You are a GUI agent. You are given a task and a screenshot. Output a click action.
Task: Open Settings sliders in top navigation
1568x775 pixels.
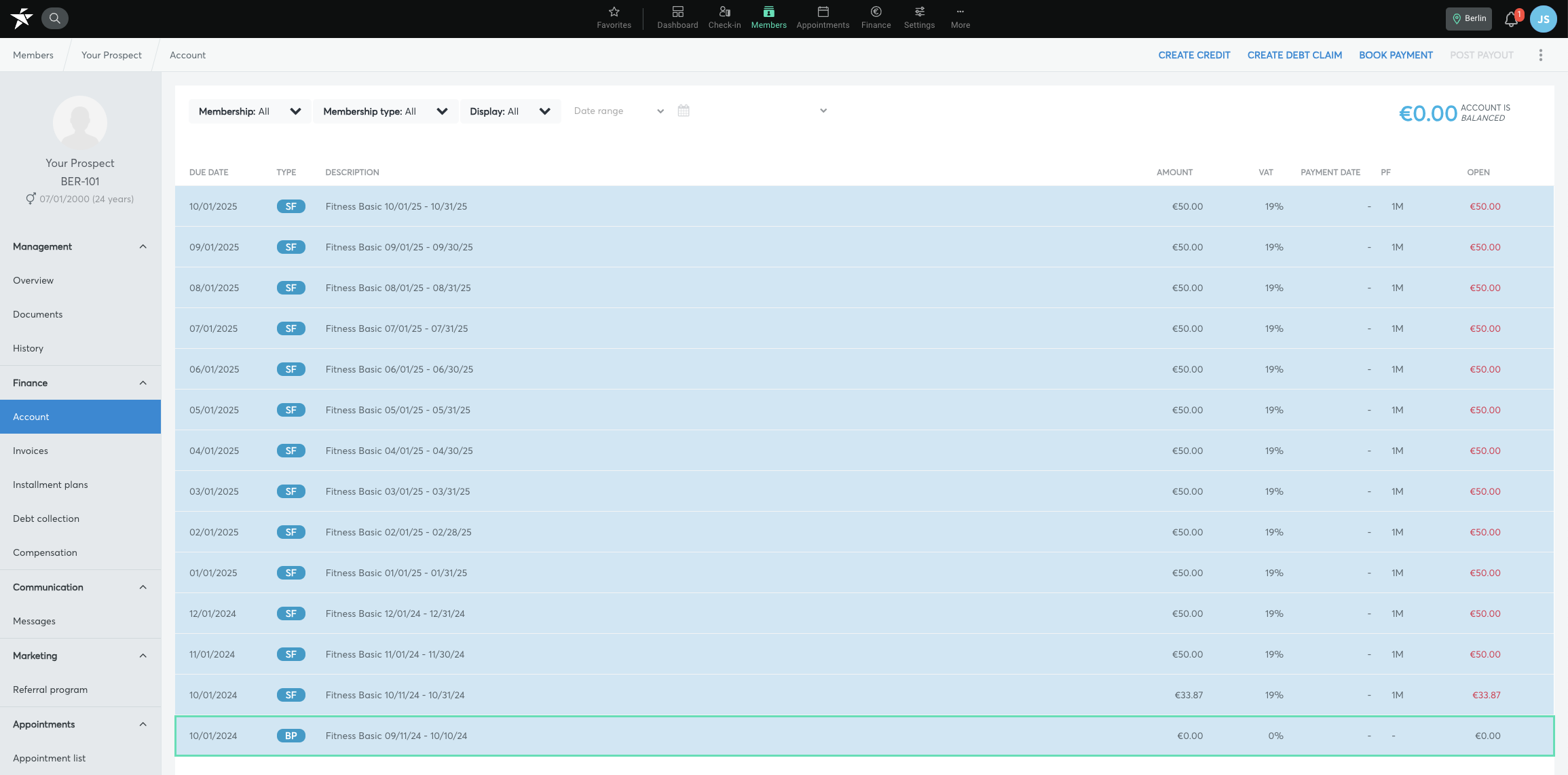click(x=919, y=18)
